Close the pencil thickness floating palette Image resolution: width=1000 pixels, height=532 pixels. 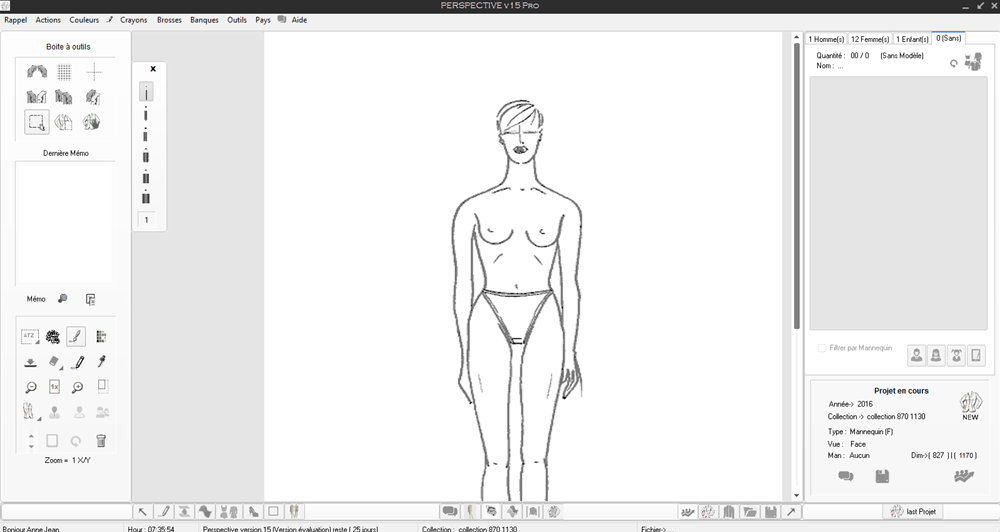[x=153, y=69]
